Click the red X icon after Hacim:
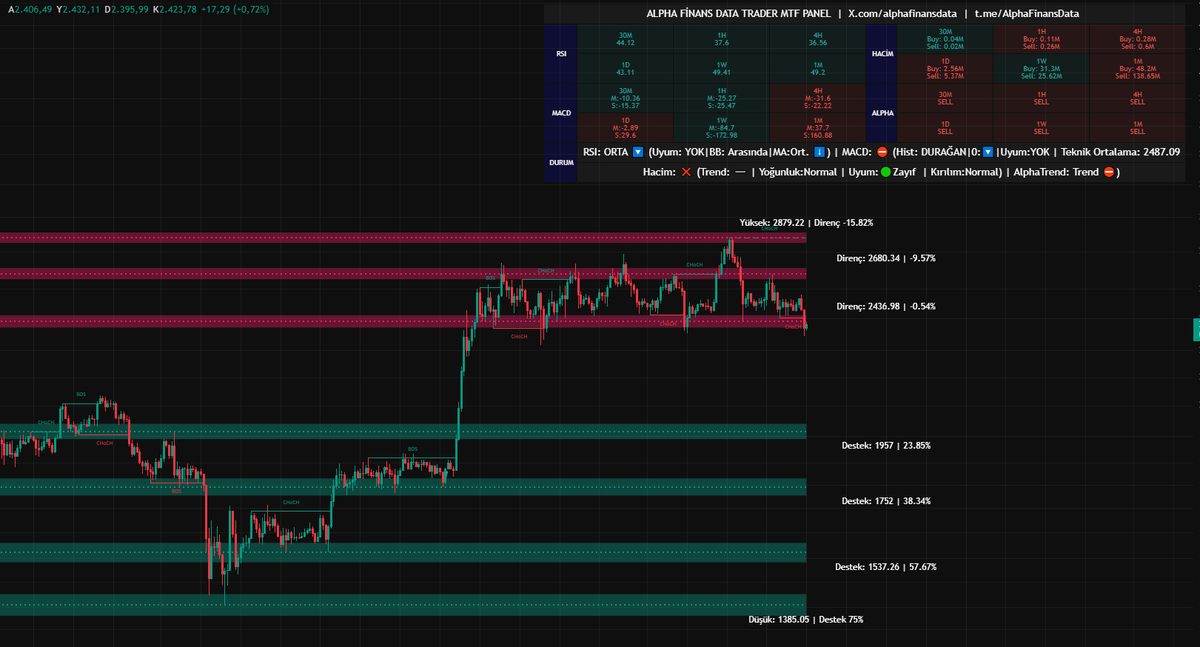This screenshot has height=647, width=1200. (685, 172)
